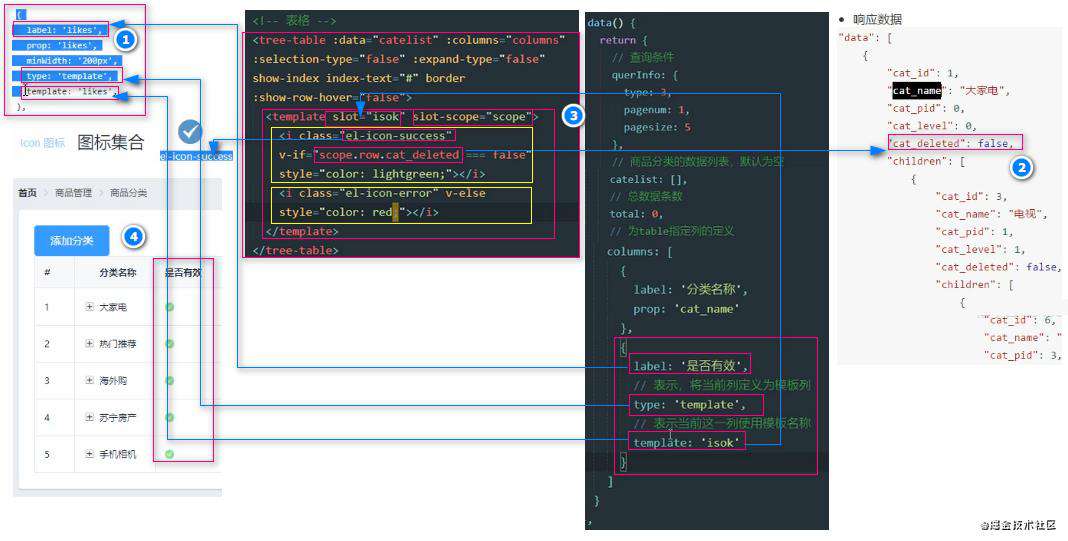Select the 大家电 category name in the table
Image resolution: width=1068 pixels, height=541 pixels.
[113, 307]
